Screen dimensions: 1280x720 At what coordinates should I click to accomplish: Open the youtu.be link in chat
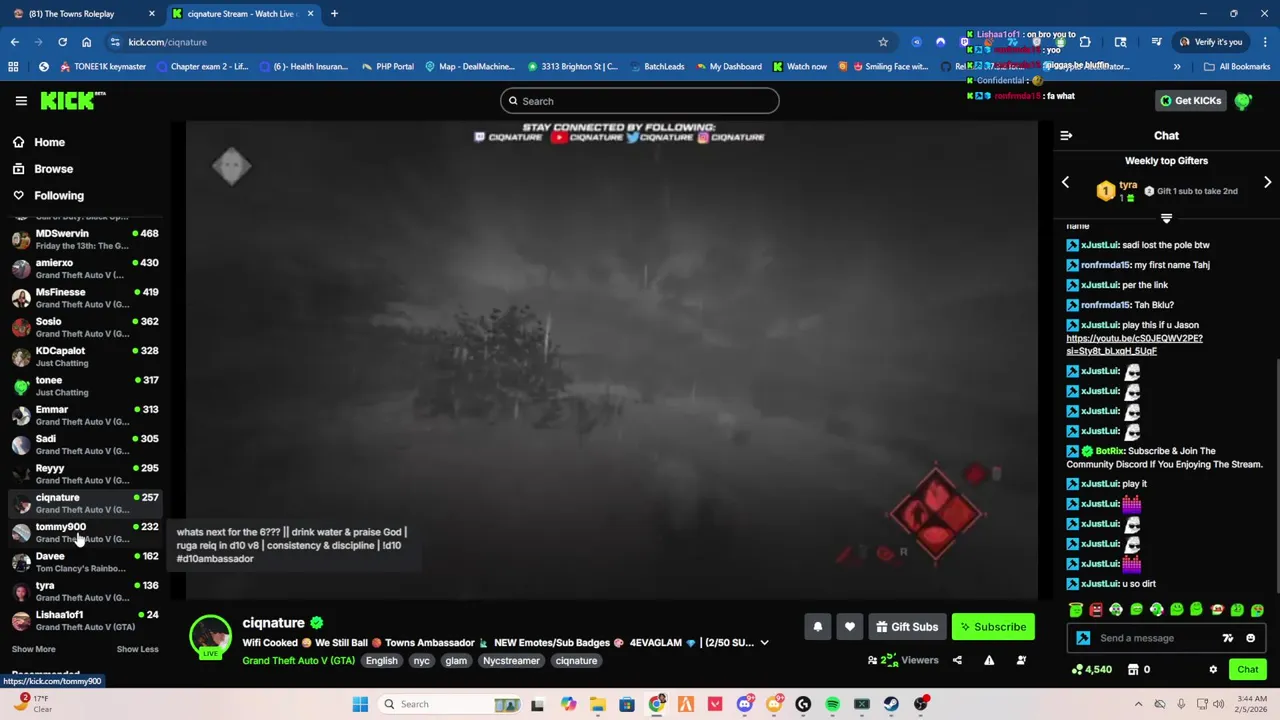point(1134,345)
